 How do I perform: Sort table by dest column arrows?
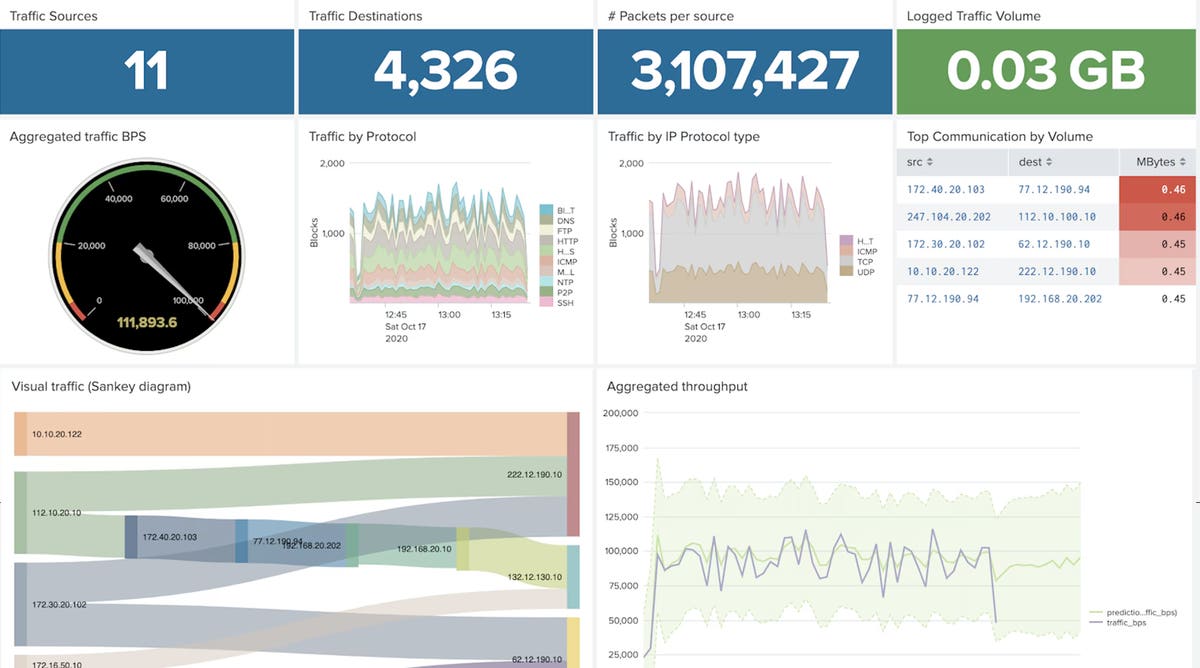click(x=1046, y=162)
